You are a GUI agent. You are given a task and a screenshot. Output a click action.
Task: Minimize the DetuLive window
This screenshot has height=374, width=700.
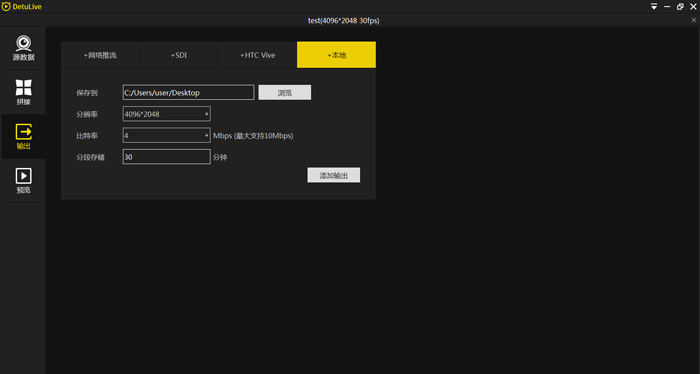[x=667, y=7]
